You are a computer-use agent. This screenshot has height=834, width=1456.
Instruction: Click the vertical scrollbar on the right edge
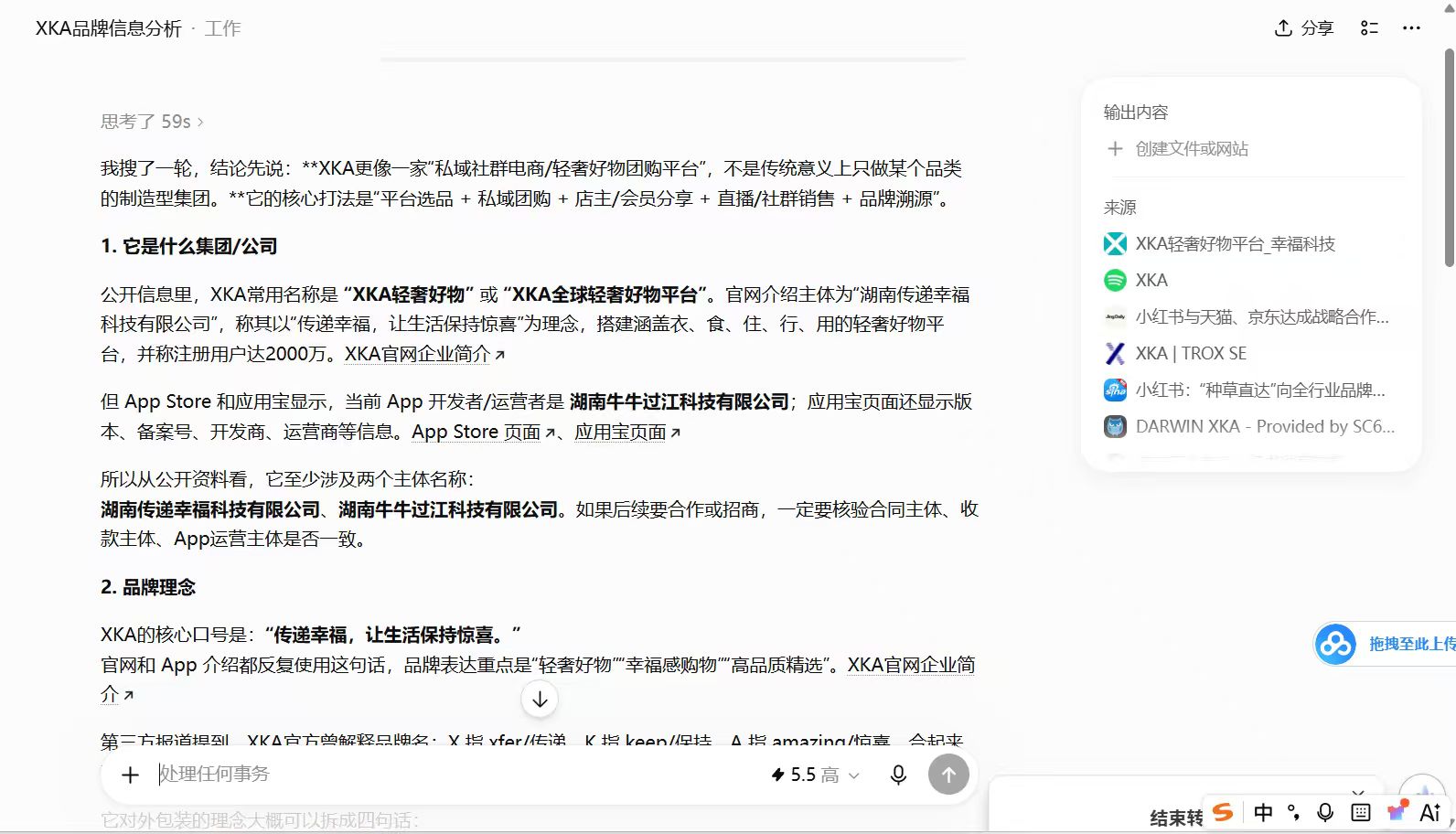click(x=1449, y=157)
